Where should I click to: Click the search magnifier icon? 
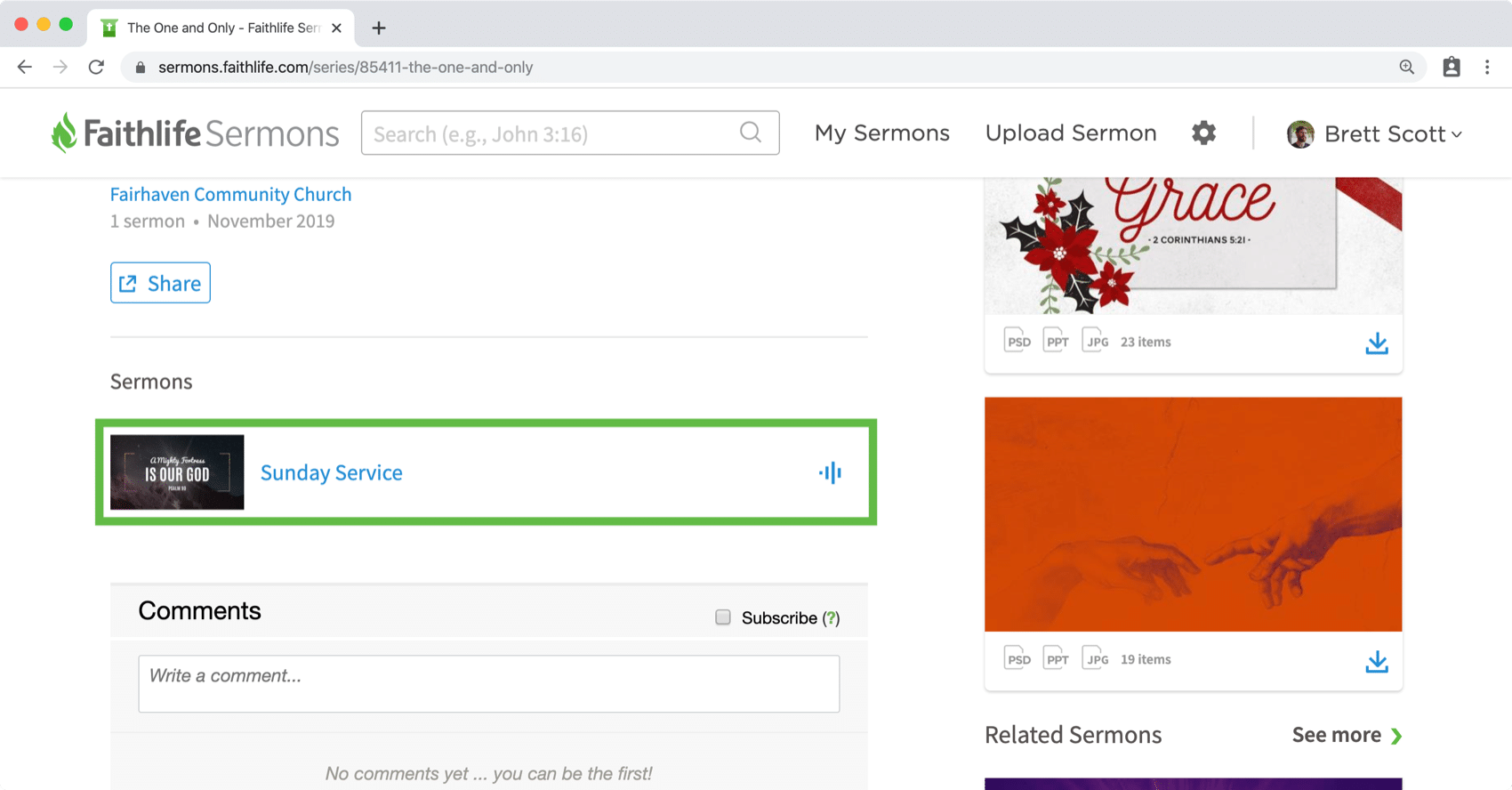(751, 133)
